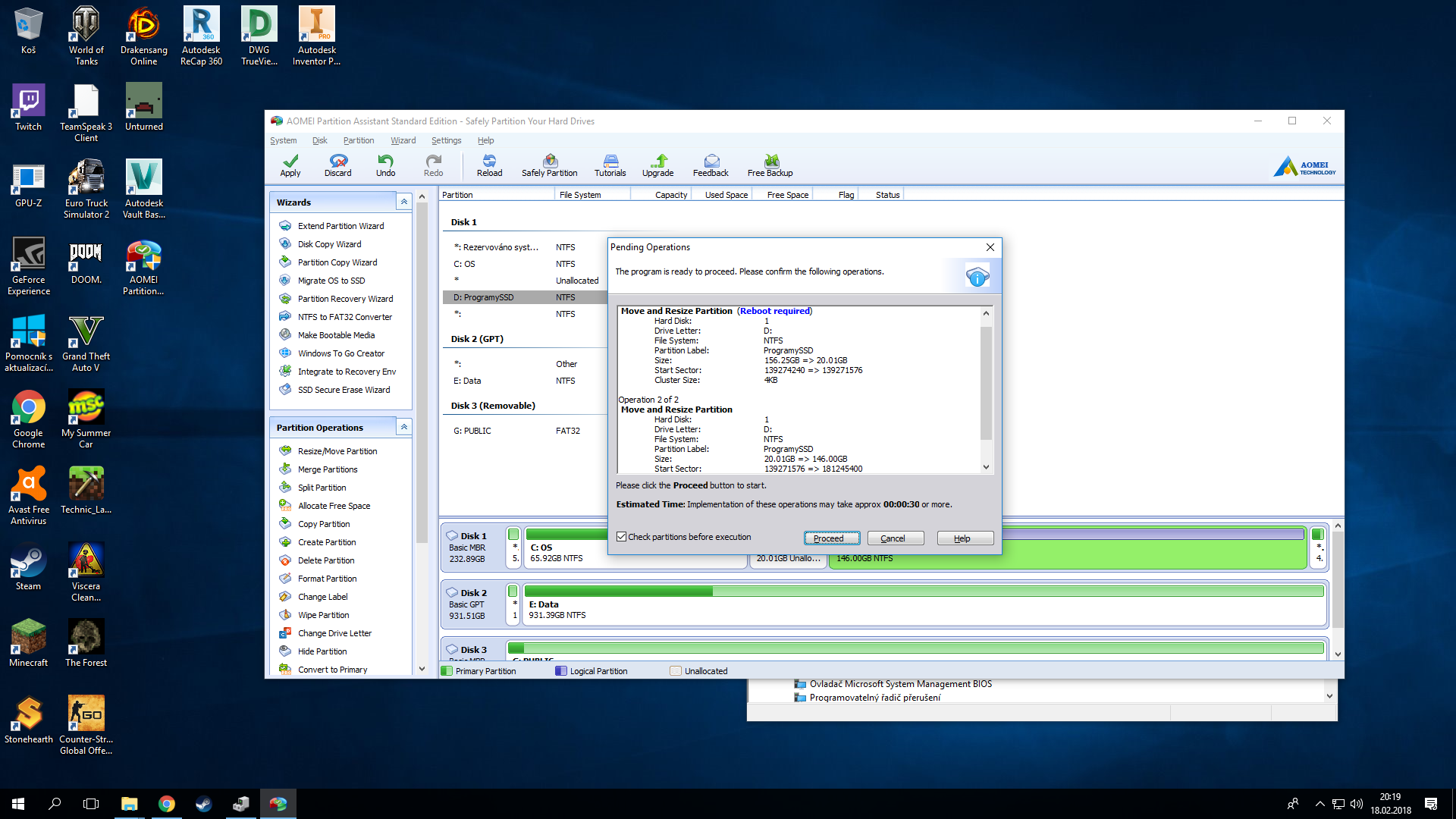Screen dimensions: 1456x819
Task: Click the Proceed button
Action: point(832,538)
